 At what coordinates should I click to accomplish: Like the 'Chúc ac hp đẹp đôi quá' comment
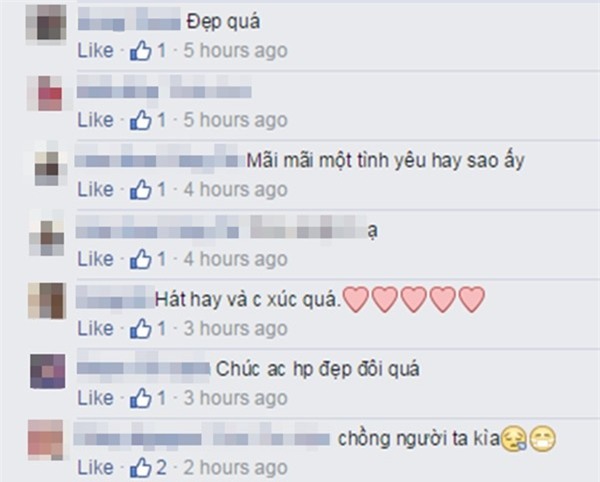tap(96, 398)
